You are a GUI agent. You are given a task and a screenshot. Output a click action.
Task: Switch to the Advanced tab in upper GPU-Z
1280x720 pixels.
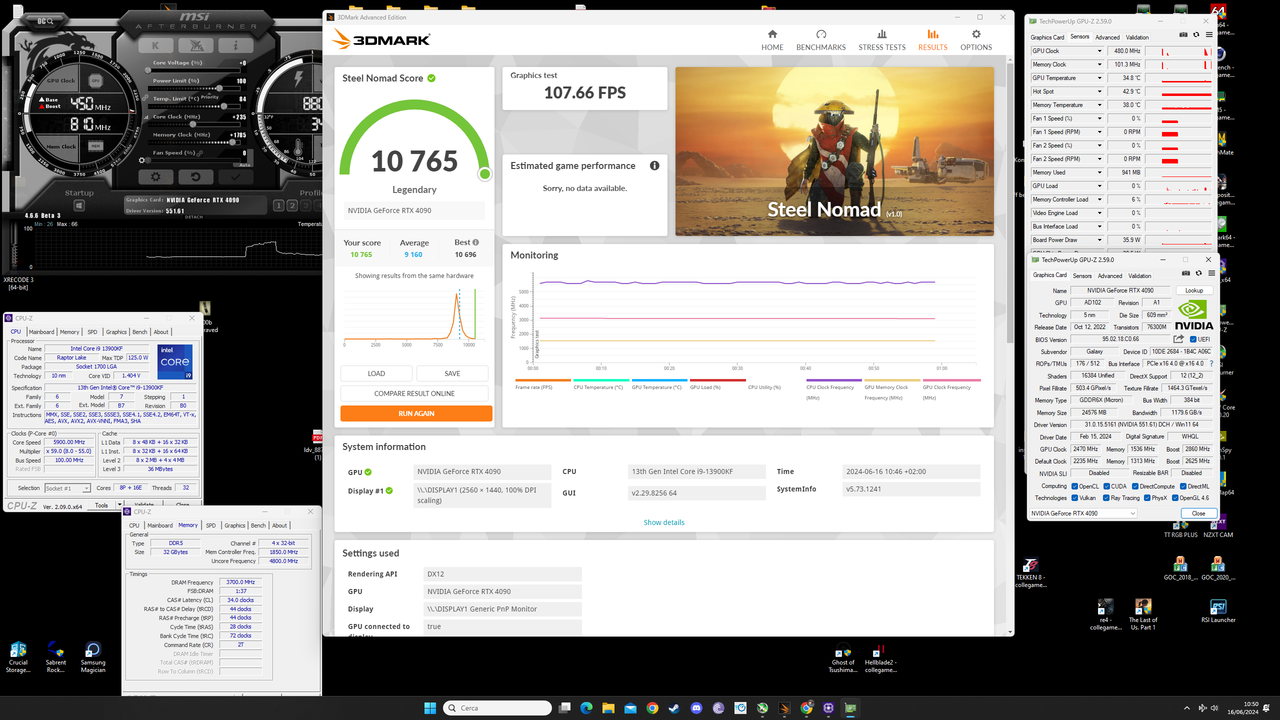[1107, 37]
